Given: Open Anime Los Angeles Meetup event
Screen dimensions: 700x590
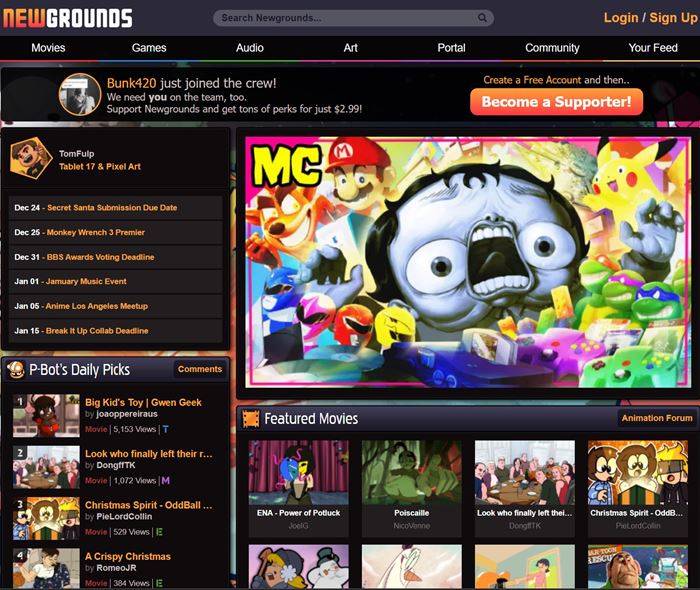Looking at the screenshot, I should coord(96,306).
